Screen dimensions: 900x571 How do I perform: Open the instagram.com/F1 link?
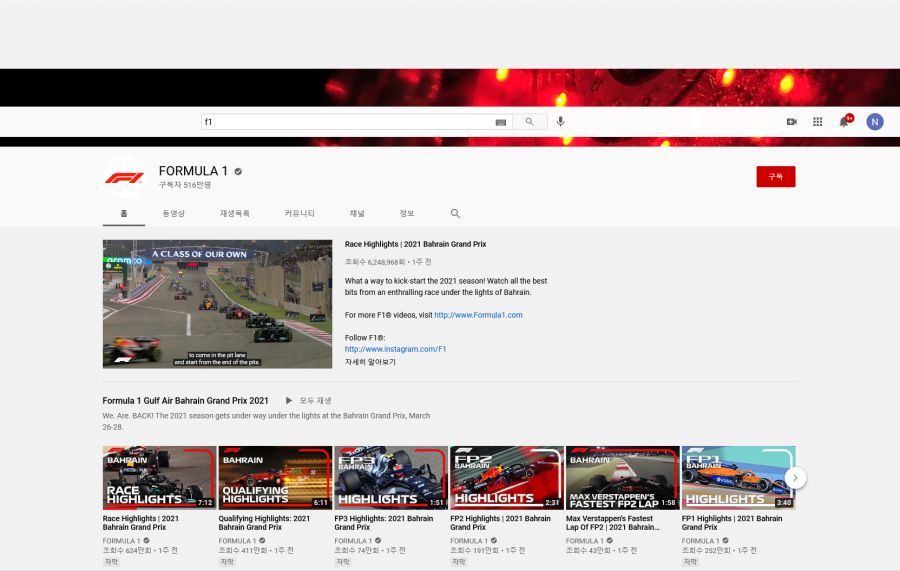point(395,349)
